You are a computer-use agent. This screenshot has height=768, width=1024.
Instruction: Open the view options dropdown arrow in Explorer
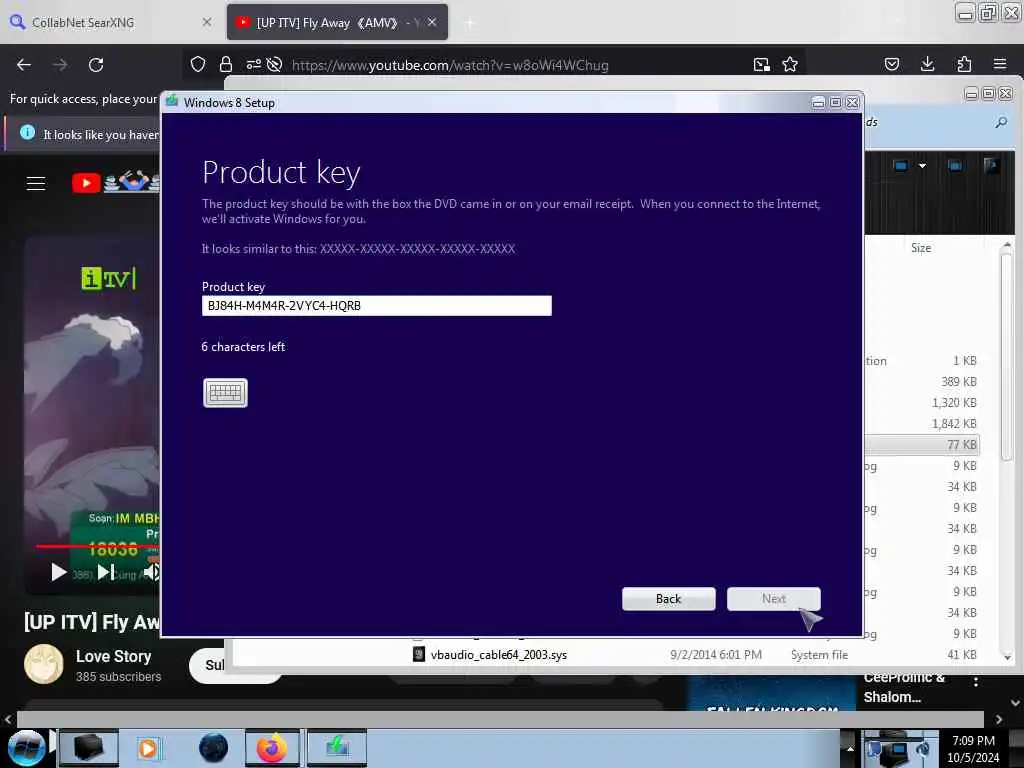coord(922,166)
